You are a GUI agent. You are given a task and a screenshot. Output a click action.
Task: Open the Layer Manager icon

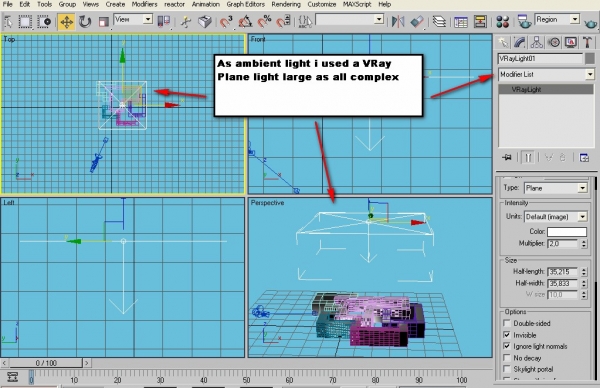(x=439, y=21)
